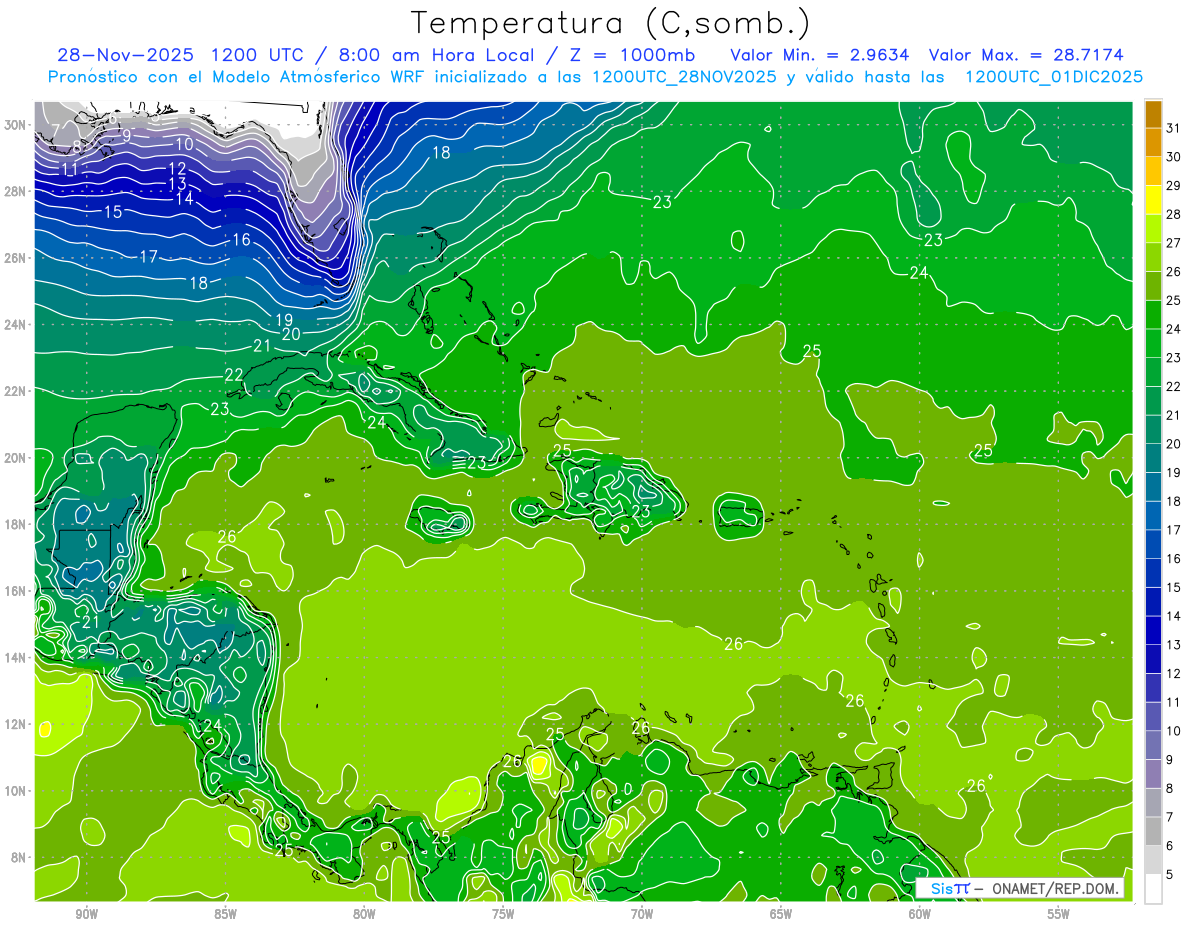Click the '70W' longitude axis label
The width and height of the screenshot is (1200, 927).
642,914
